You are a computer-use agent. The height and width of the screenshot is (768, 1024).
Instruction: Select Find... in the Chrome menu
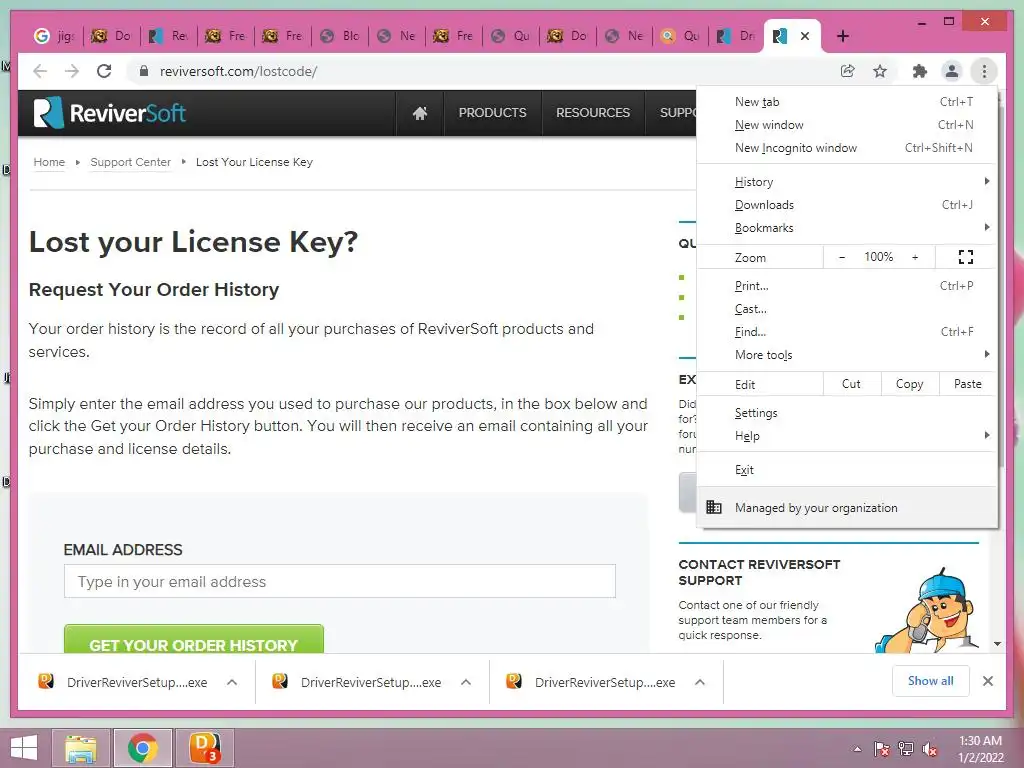coord(847,332)
